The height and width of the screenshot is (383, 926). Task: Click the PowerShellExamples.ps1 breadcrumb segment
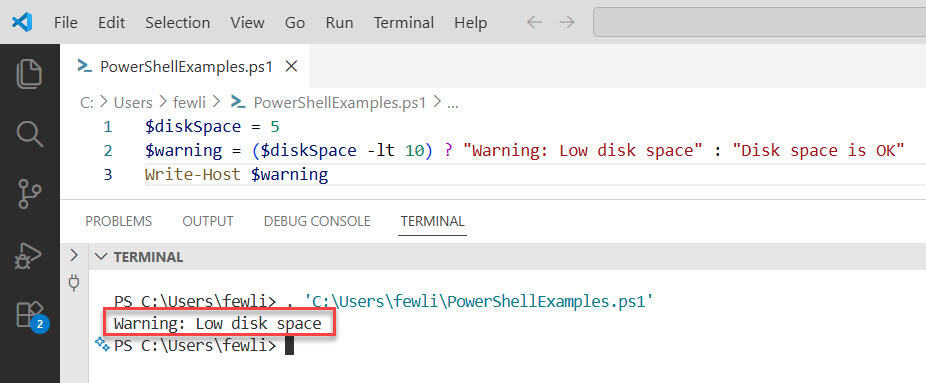328,103
